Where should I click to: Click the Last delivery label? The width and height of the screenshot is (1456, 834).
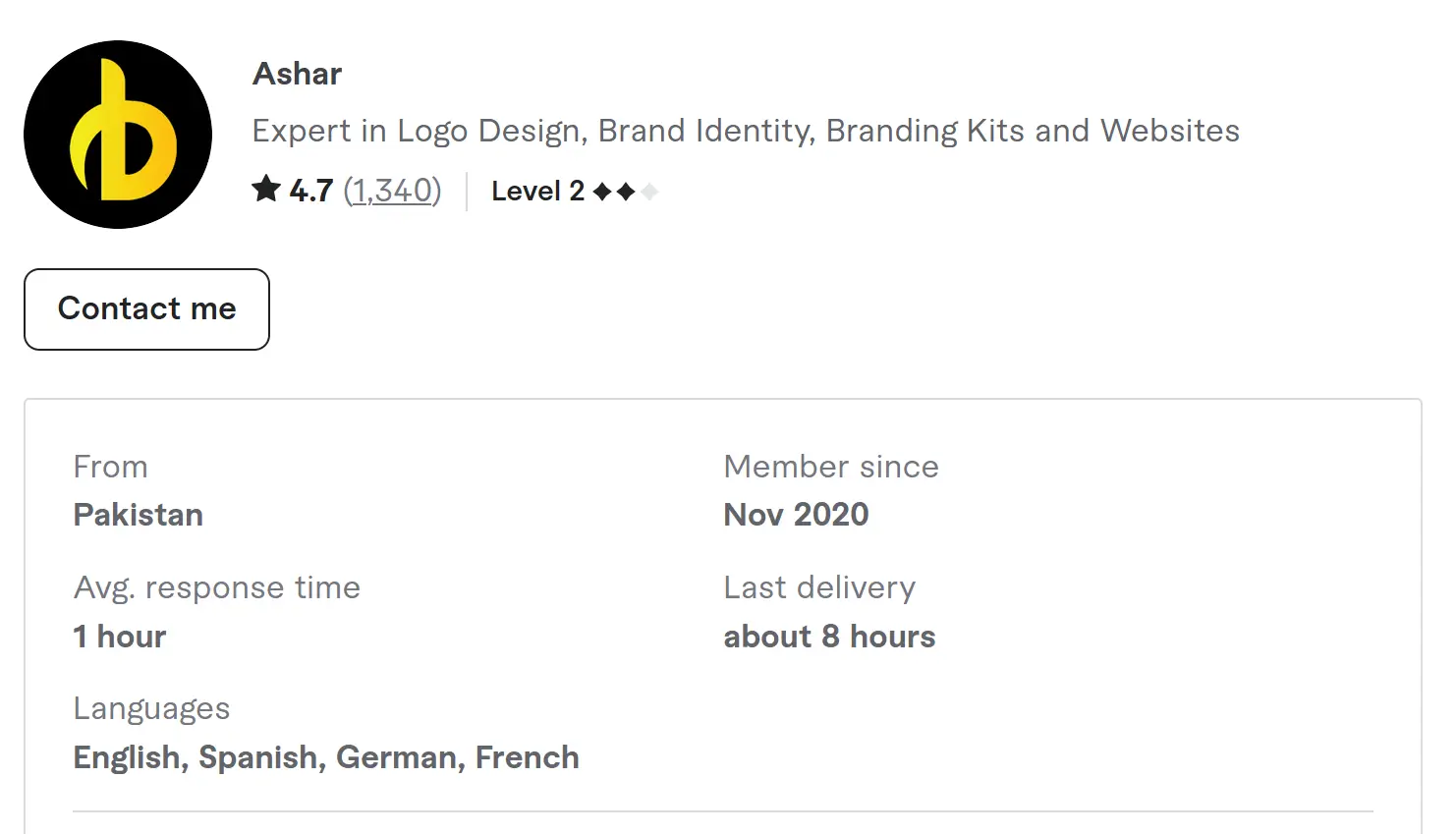click(x=819, y=587)
